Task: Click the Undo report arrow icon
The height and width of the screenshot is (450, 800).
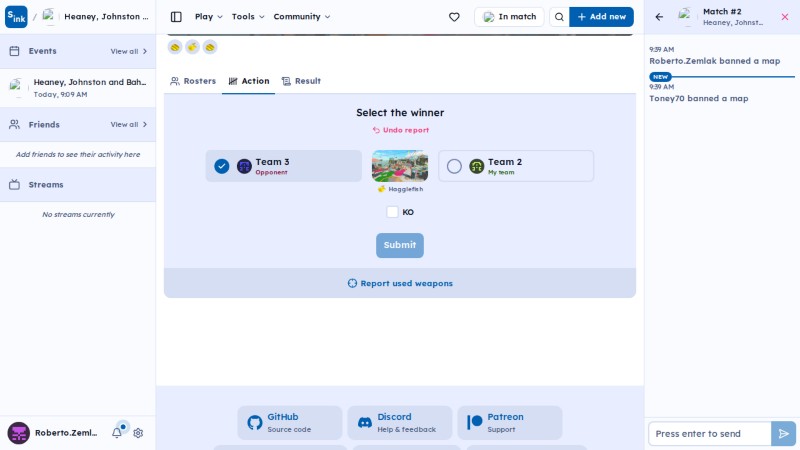Action: tap(376, 130)
